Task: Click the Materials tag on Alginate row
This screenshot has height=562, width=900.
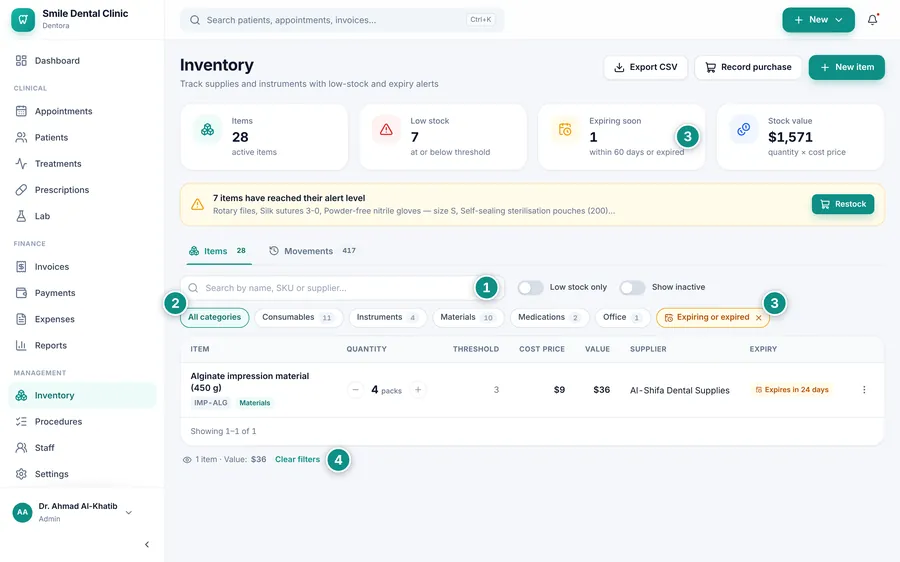Action: tap(254, 403)
